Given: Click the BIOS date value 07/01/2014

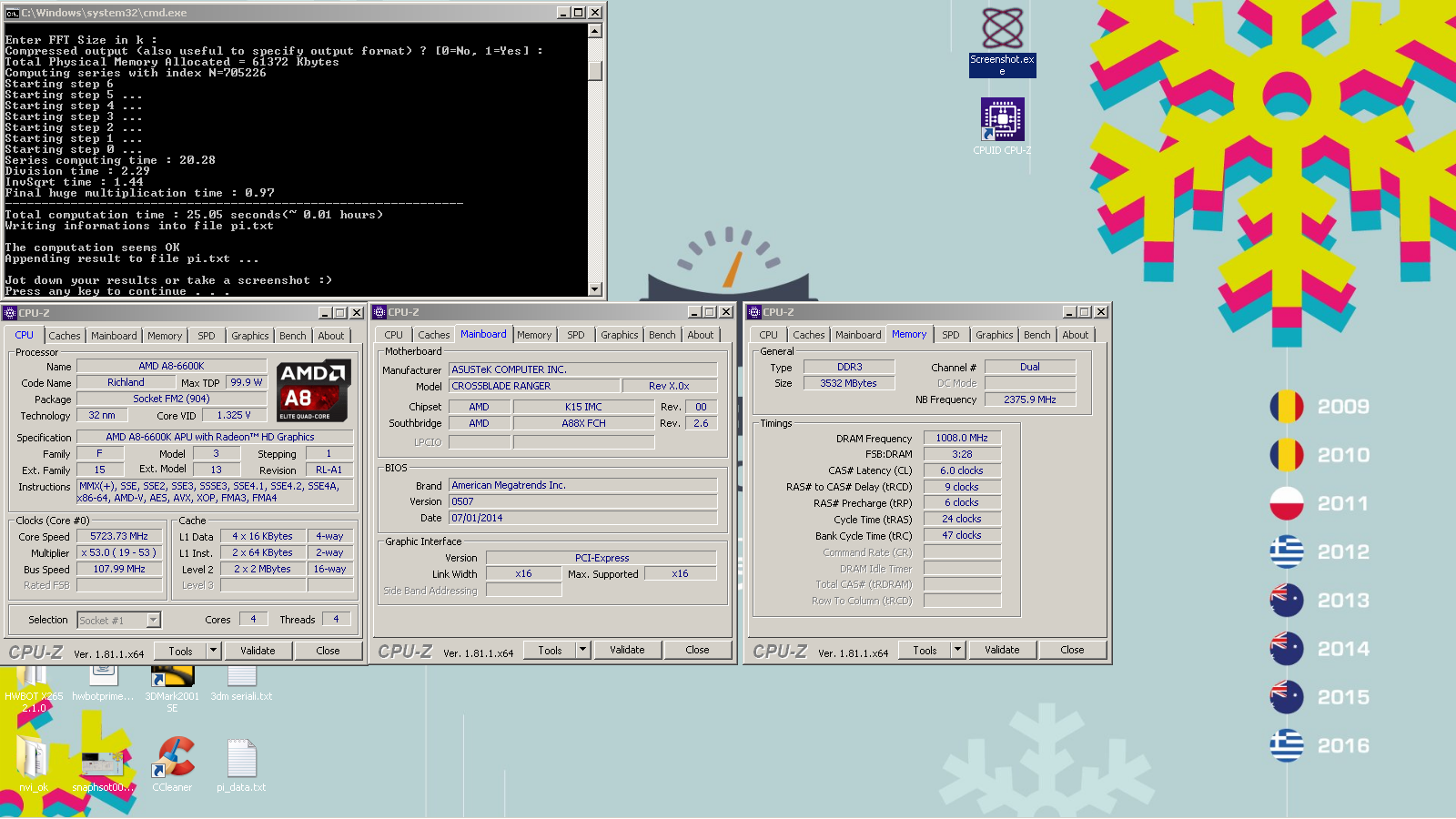Looking at the screenshot, I should [582, 518].
